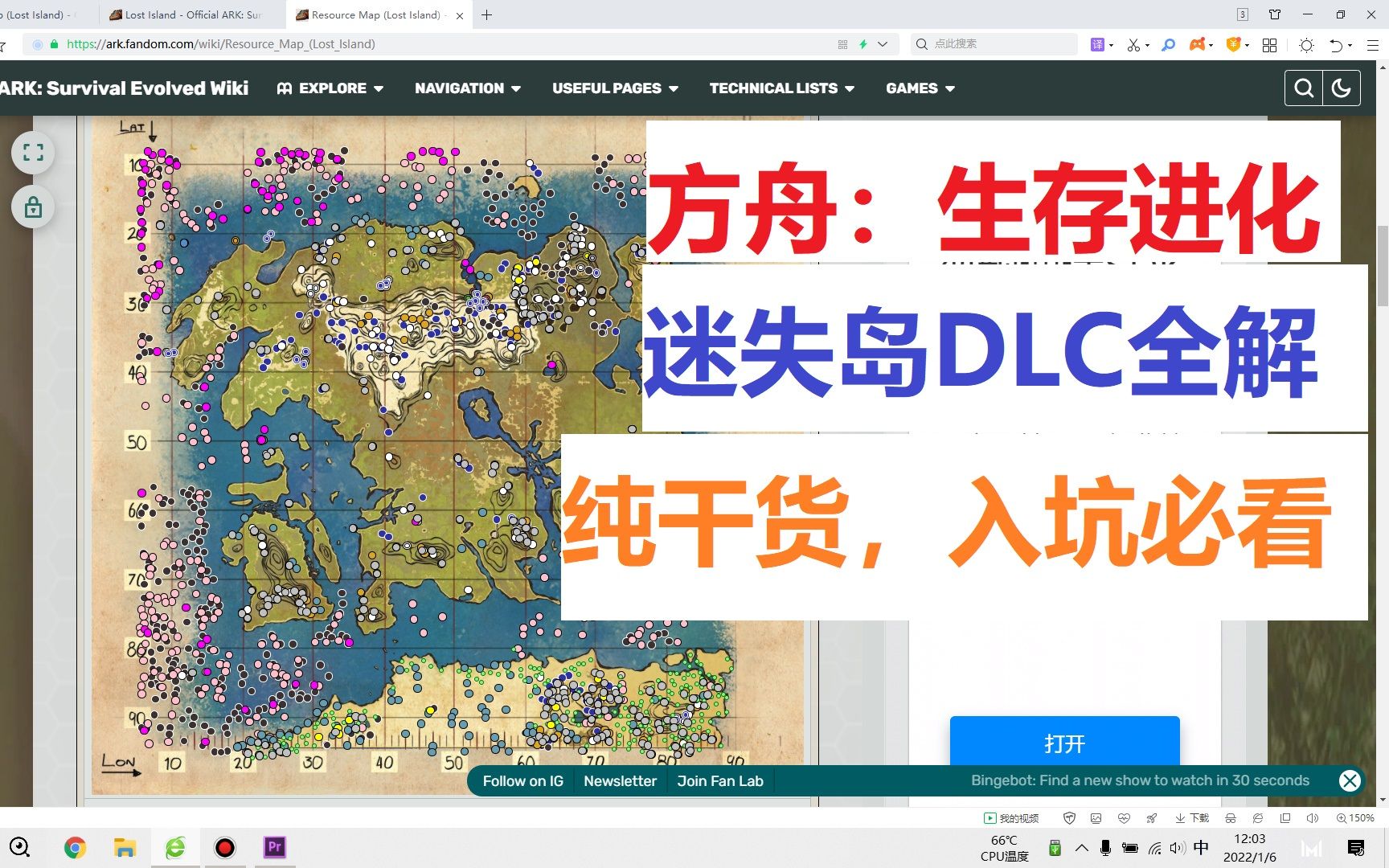Open the 150% zoom level control
Image resolution: width=1389 pixels, height=868 pixels.
(1355, 818)
